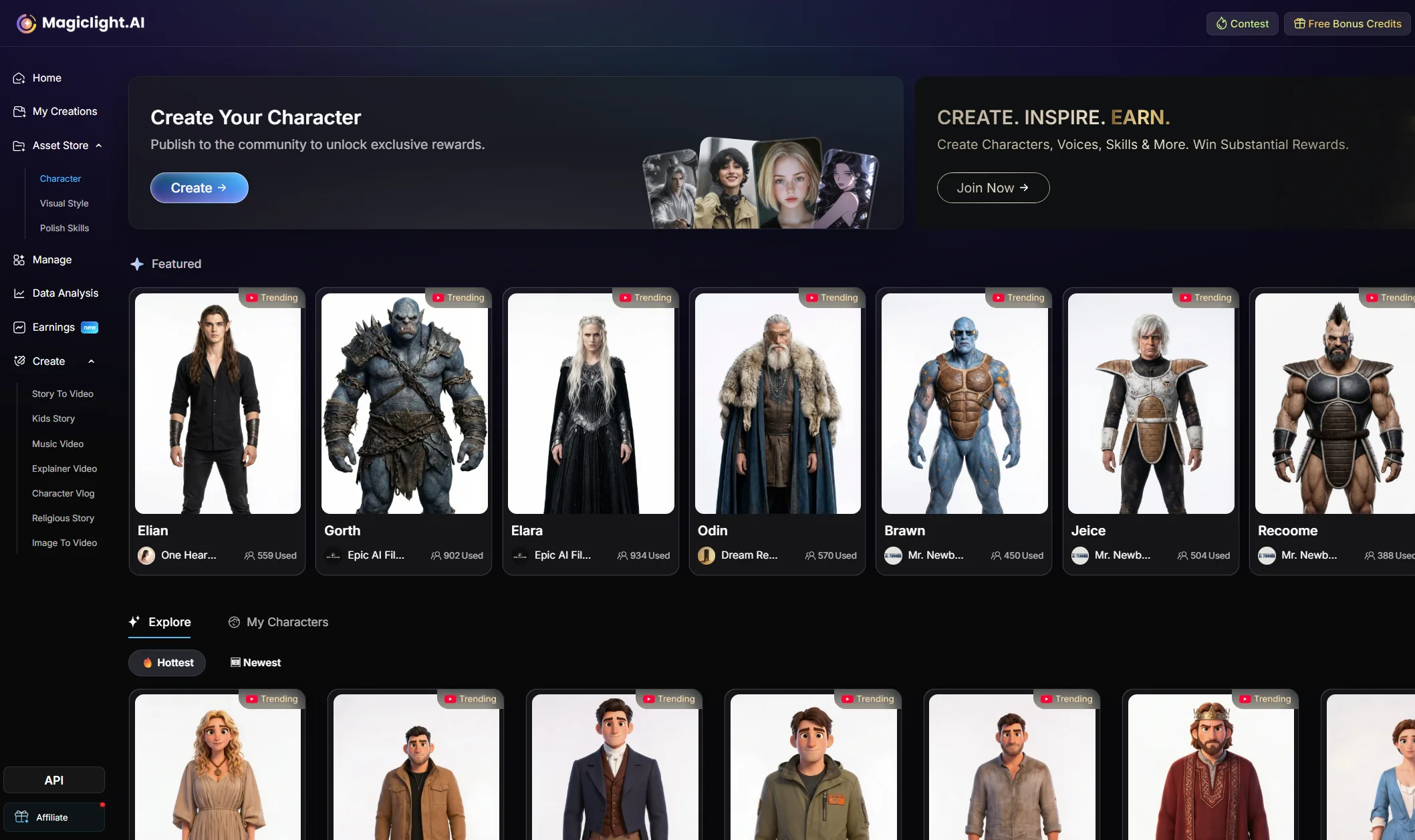Open Image To Video

click(x=64, y=543)
